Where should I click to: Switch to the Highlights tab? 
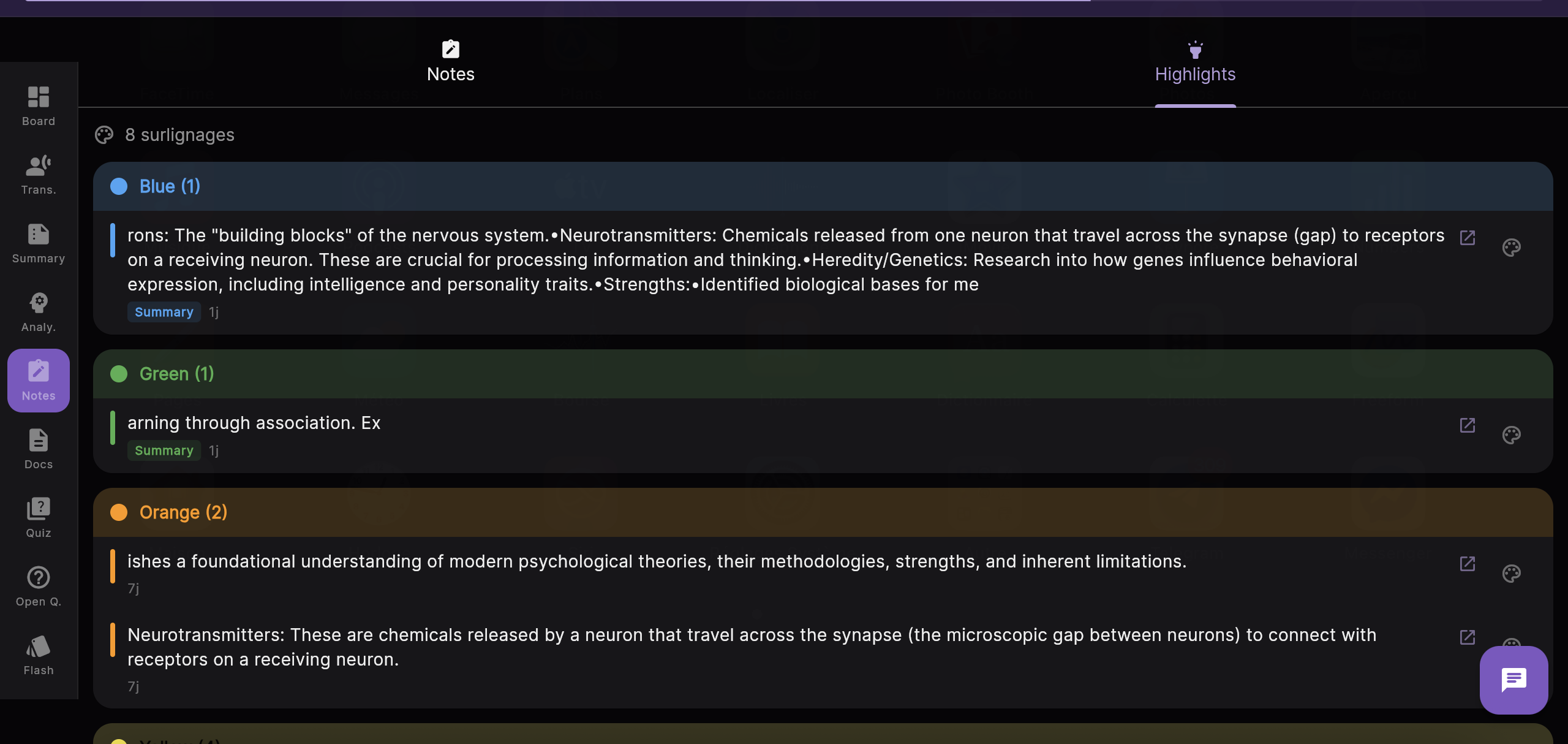coord(1194,60)
